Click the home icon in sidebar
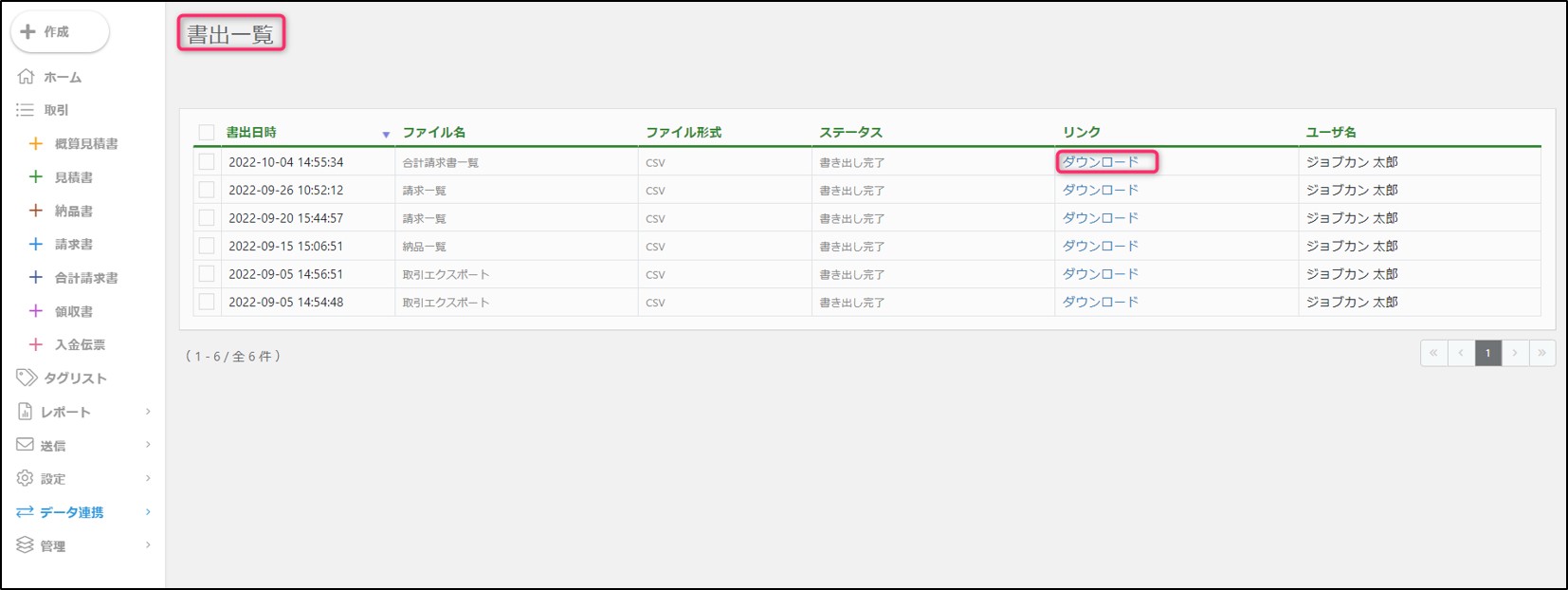The height and width of the screenshot is (590, 1568). pyautogui.click(x=26, y=77)
